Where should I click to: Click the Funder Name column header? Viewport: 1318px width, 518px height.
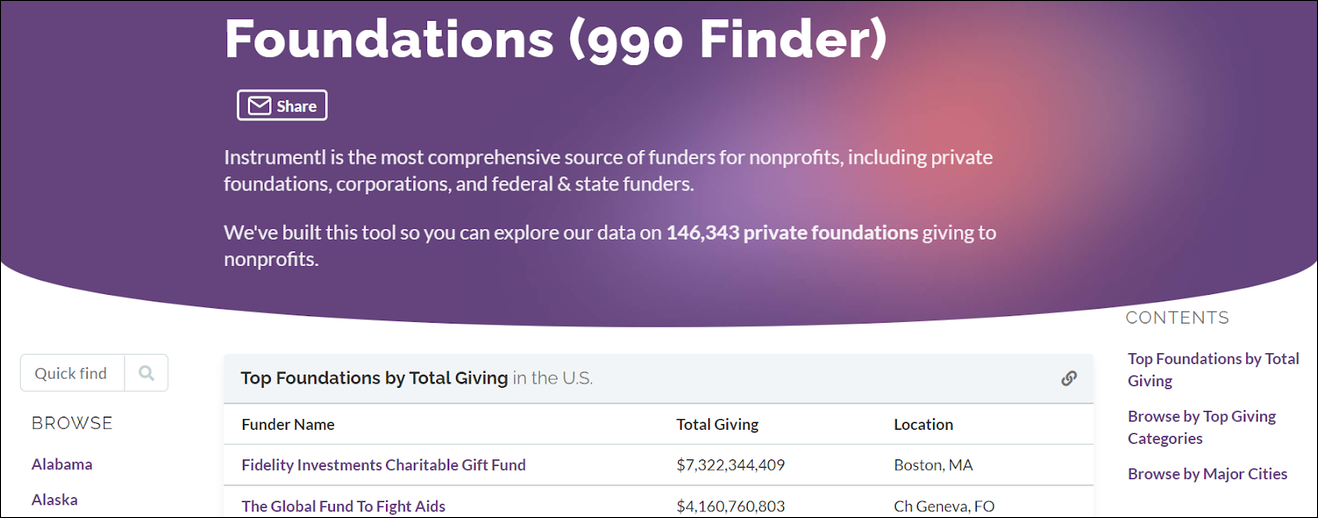pos(288,424)
